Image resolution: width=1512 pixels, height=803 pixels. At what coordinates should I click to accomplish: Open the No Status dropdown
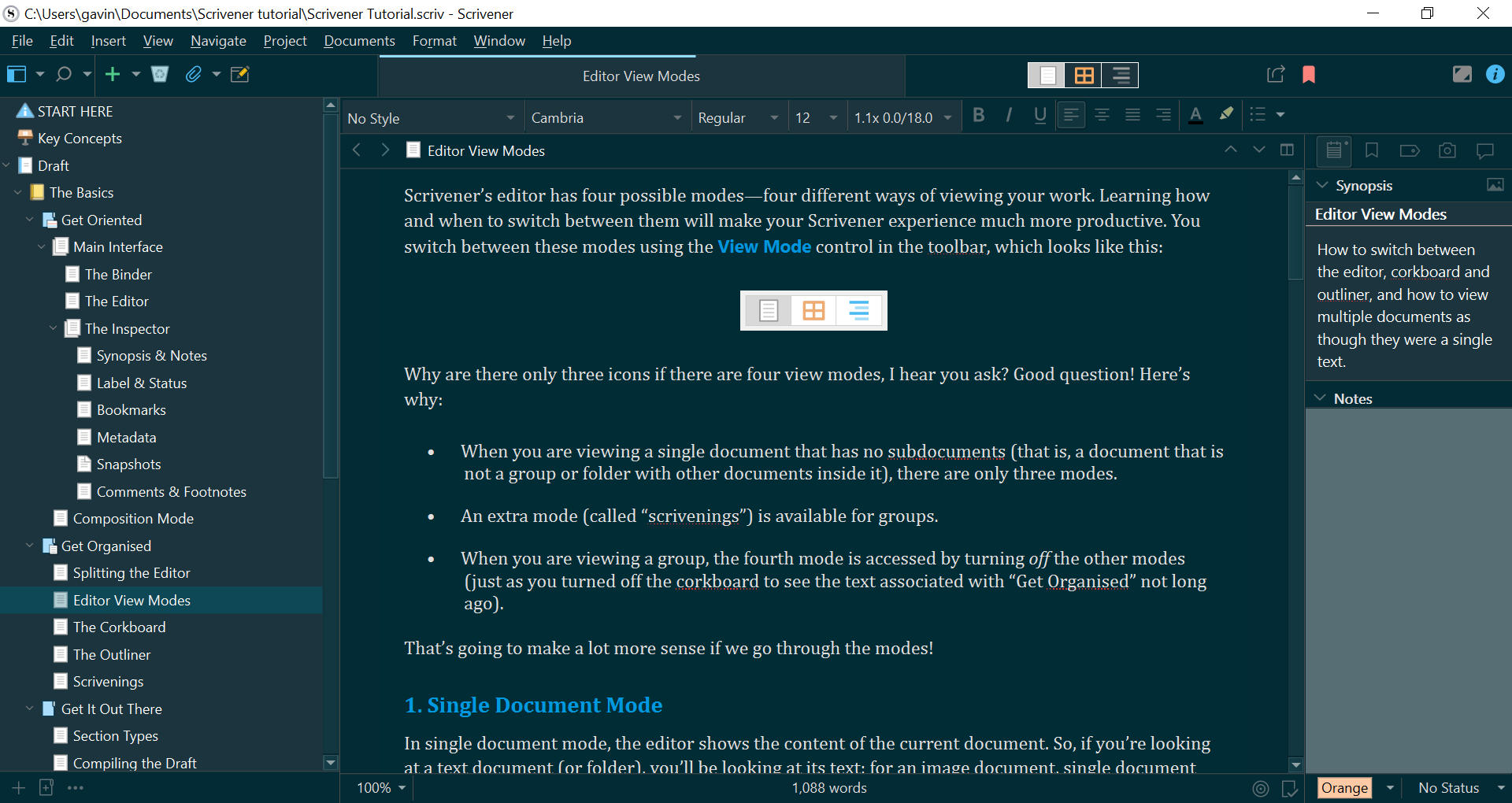click(1461, 788)
